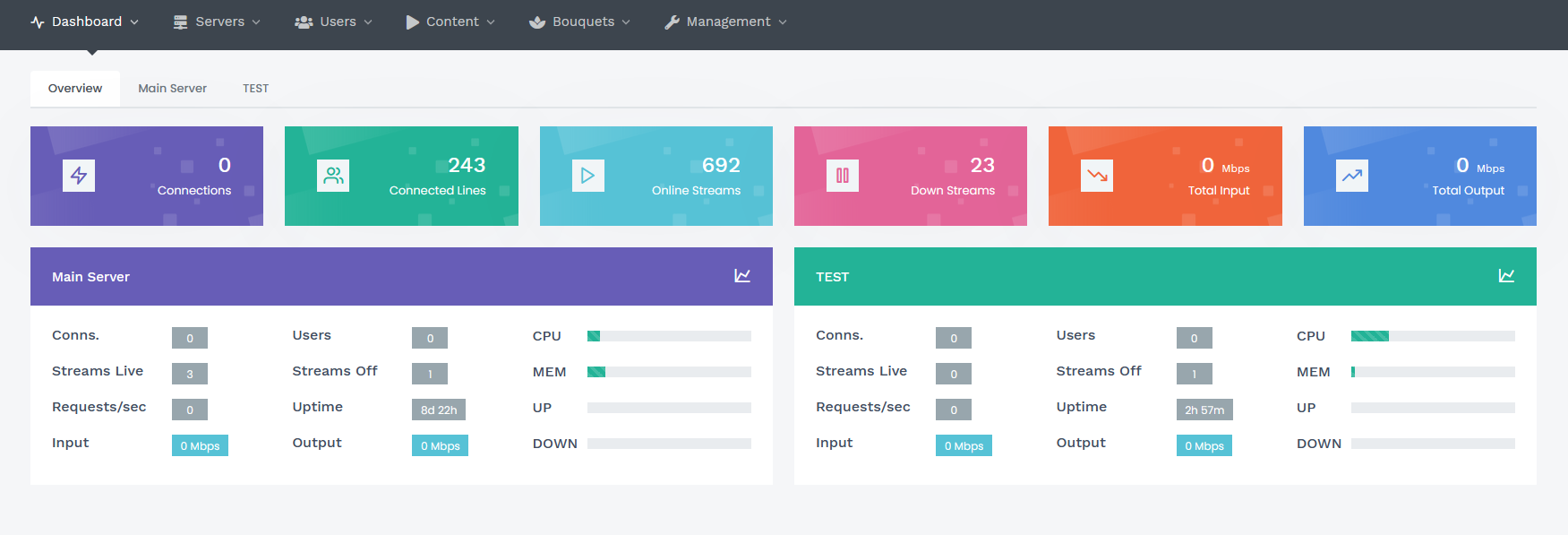
Task: Open the Users dropdown menu
Action: coord(333,22)
